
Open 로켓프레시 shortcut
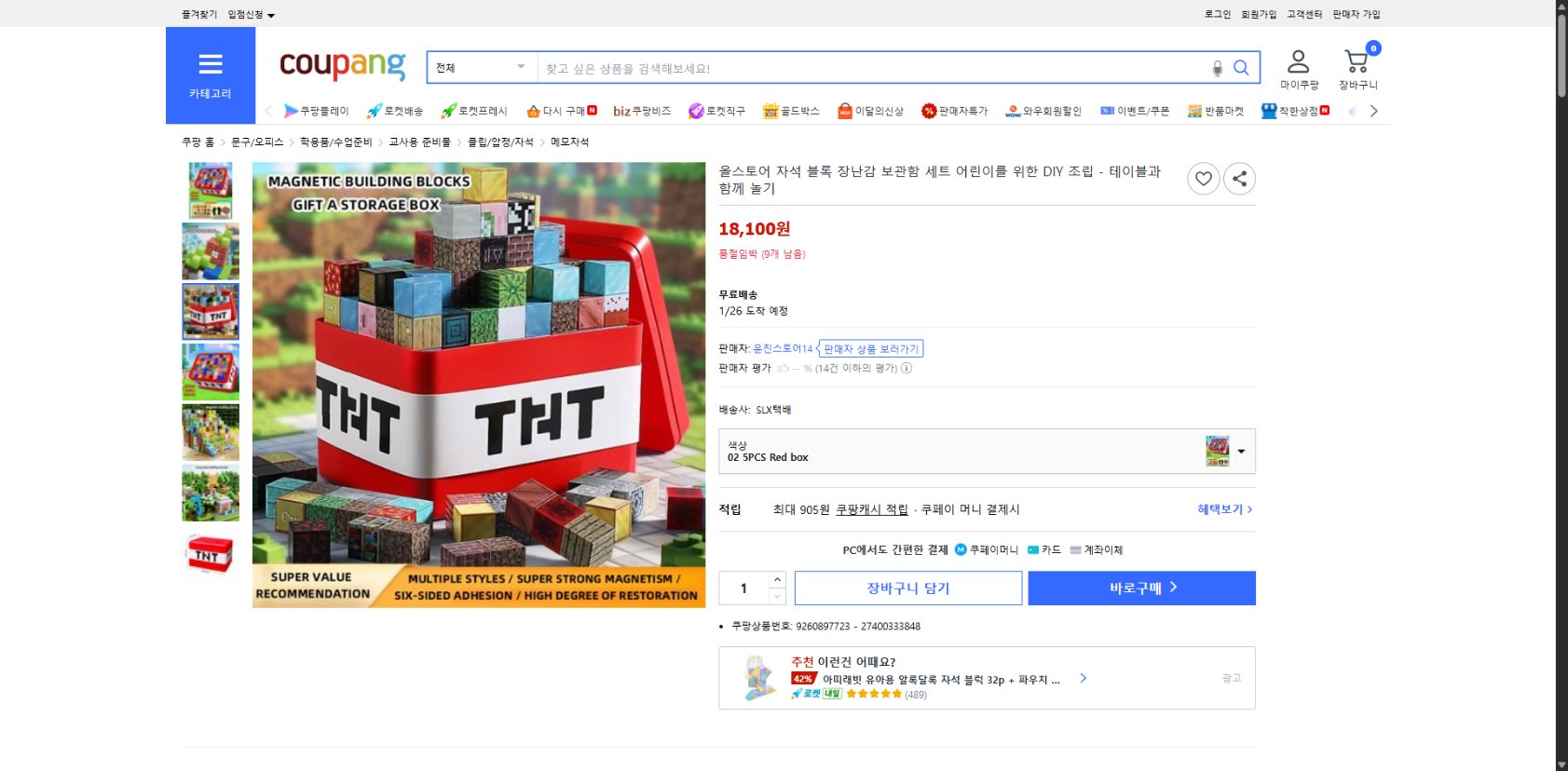point(474,111)
